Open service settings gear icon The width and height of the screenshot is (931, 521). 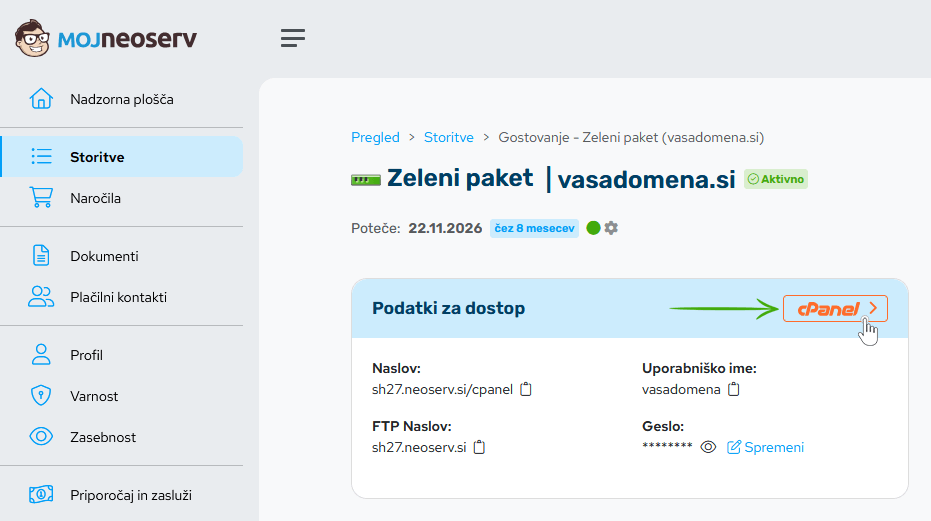tap(611, 228)
